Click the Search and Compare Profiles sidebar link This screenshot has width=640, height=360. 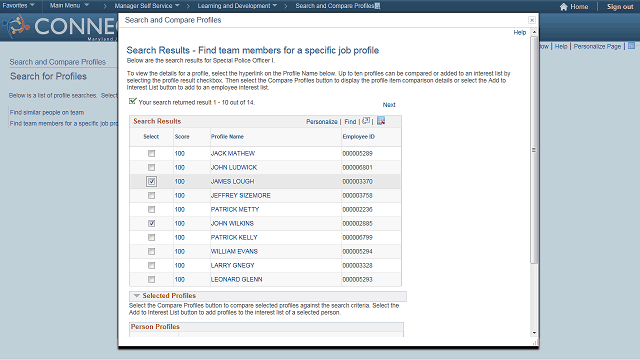[58, 62]
